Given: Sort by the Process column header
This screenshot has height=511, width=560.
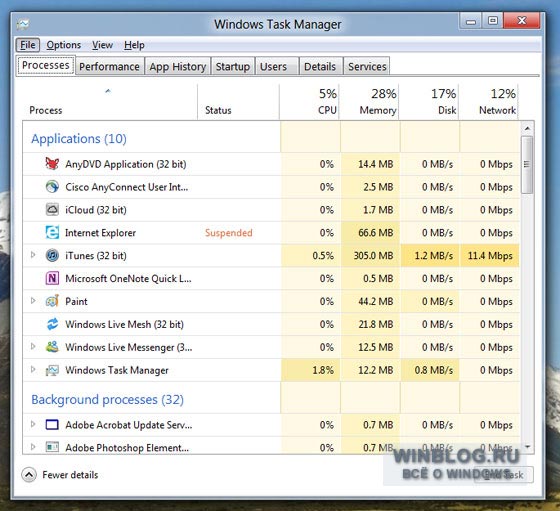Looking at the screenshot, I should click(109, 102).
